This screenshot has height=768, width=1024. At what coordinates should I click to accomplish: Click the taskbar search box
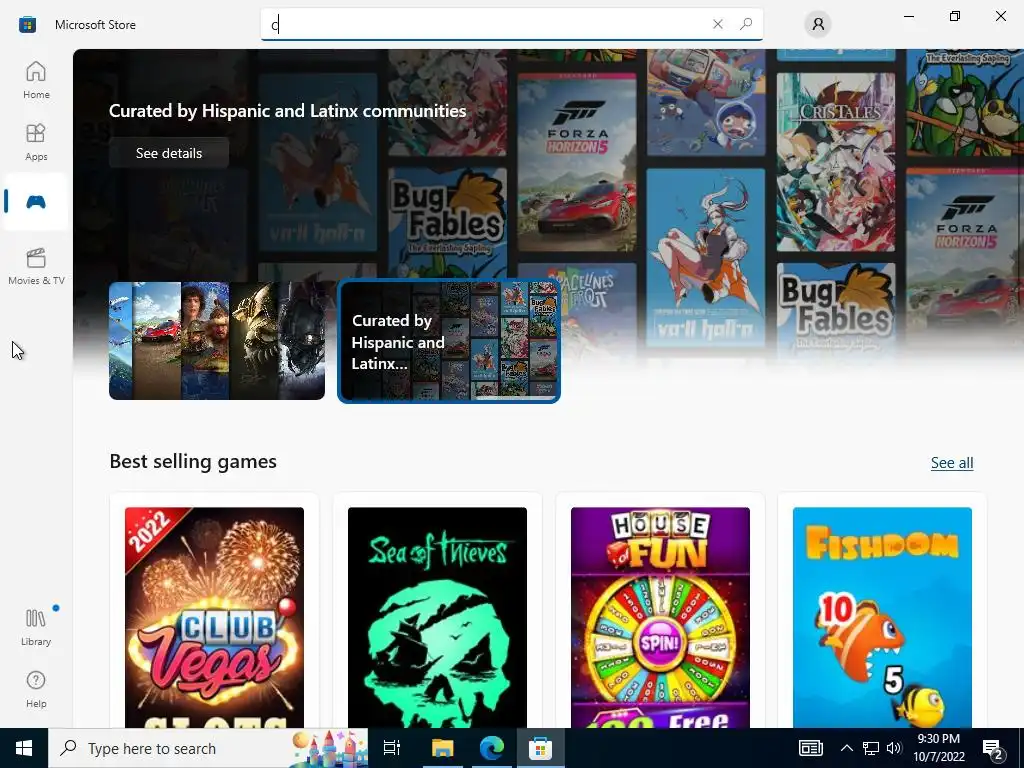coord(208,748)
